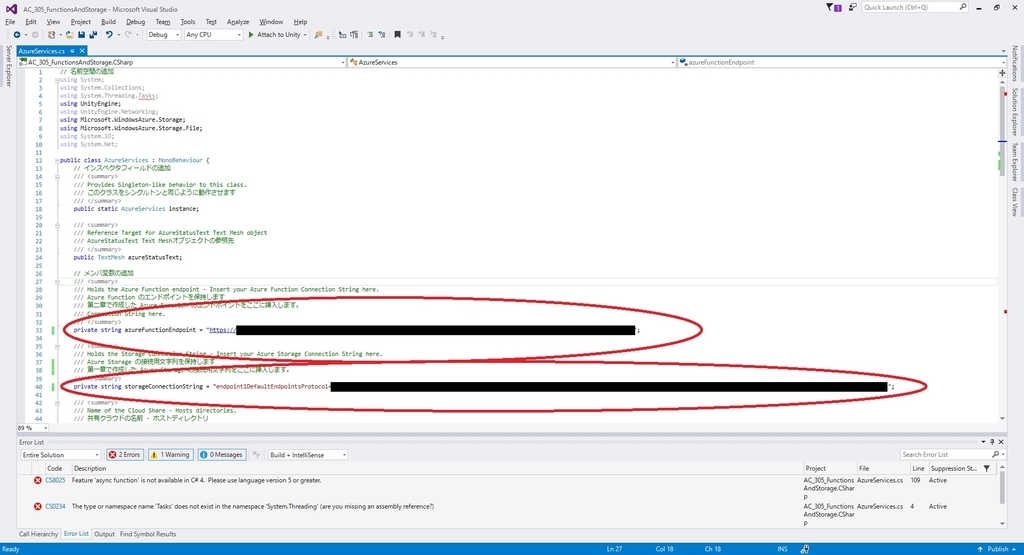1024x555 pixels.
Task: Click the Find in Files toolbar icon
Action: click(318, 35)
